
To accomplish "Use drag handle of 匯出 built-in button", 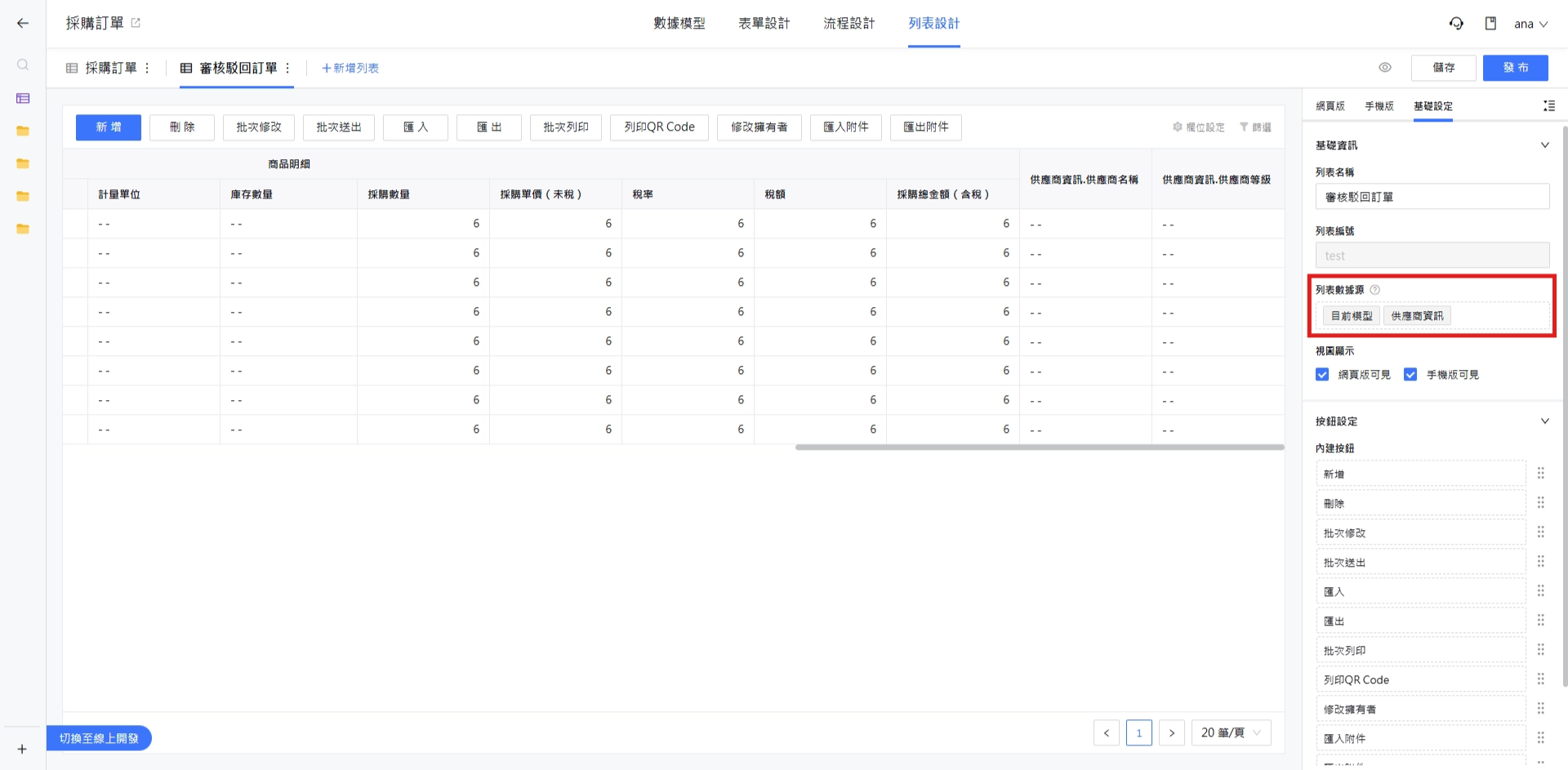I will point(1541,621).
